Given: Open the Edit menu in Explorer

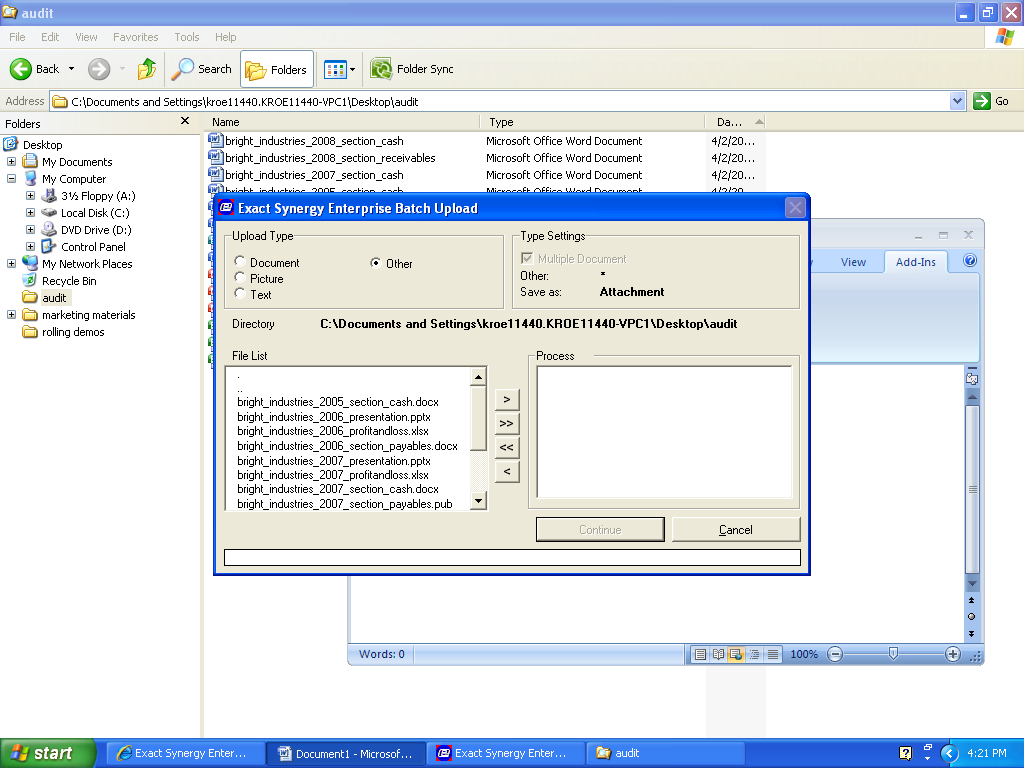Looking at the screenshot, I should (50, 37).
